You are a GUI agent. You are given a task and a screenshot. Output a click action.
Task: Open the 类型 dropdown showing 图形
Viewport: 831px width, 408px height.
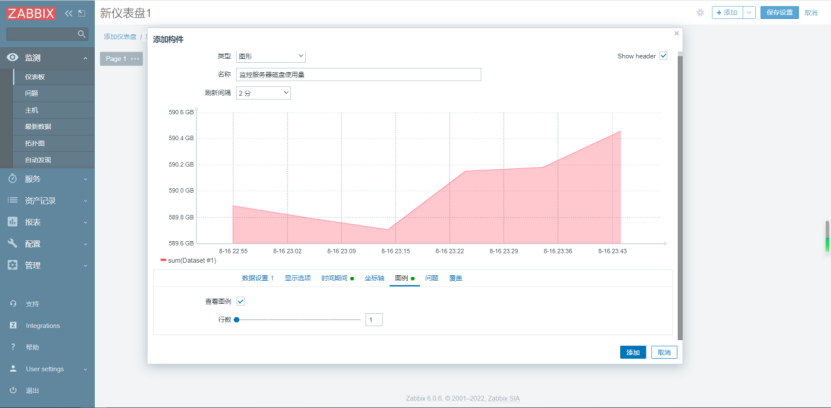(271, 56)
